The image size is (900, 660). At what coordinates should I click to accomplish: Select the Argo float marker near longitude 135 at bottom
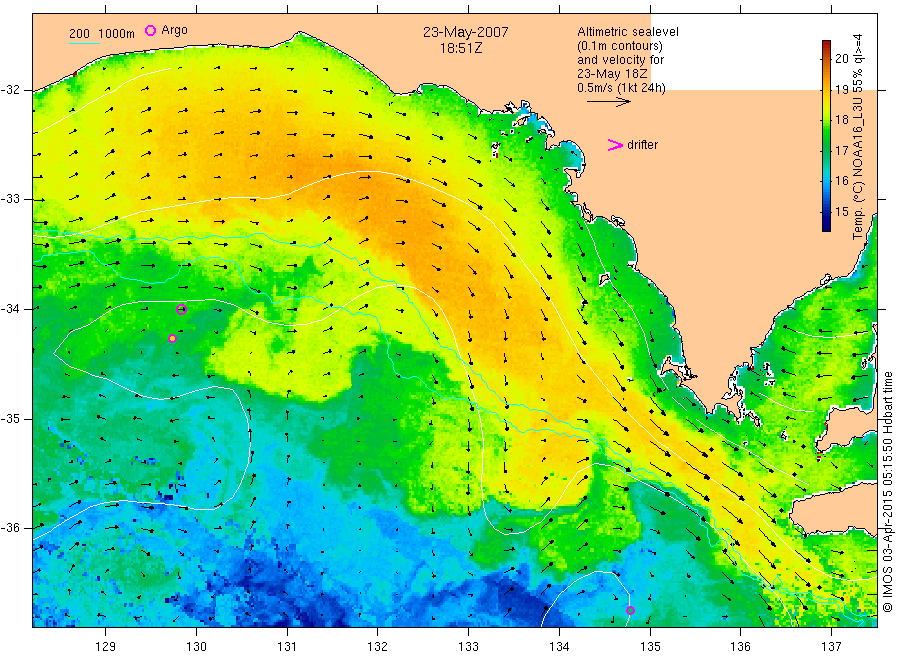tap(630, 611)
